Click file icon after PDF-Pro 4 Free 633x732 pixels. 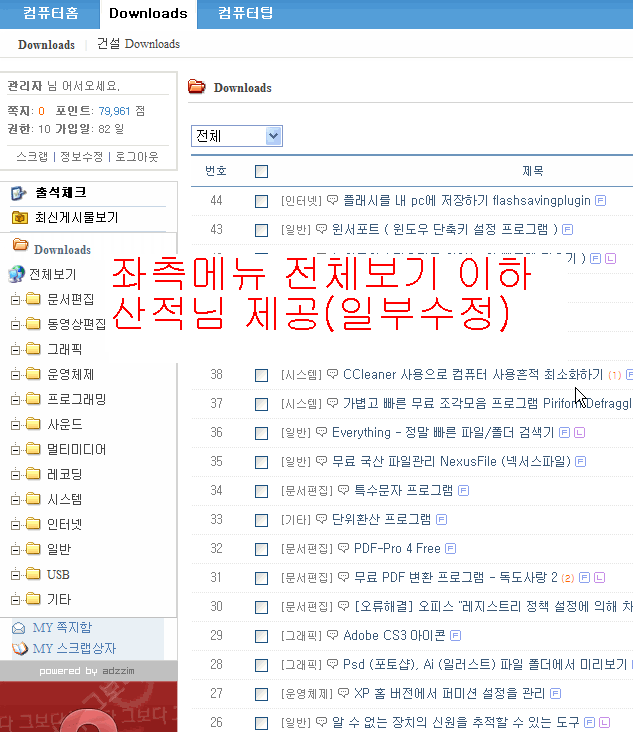450,549
